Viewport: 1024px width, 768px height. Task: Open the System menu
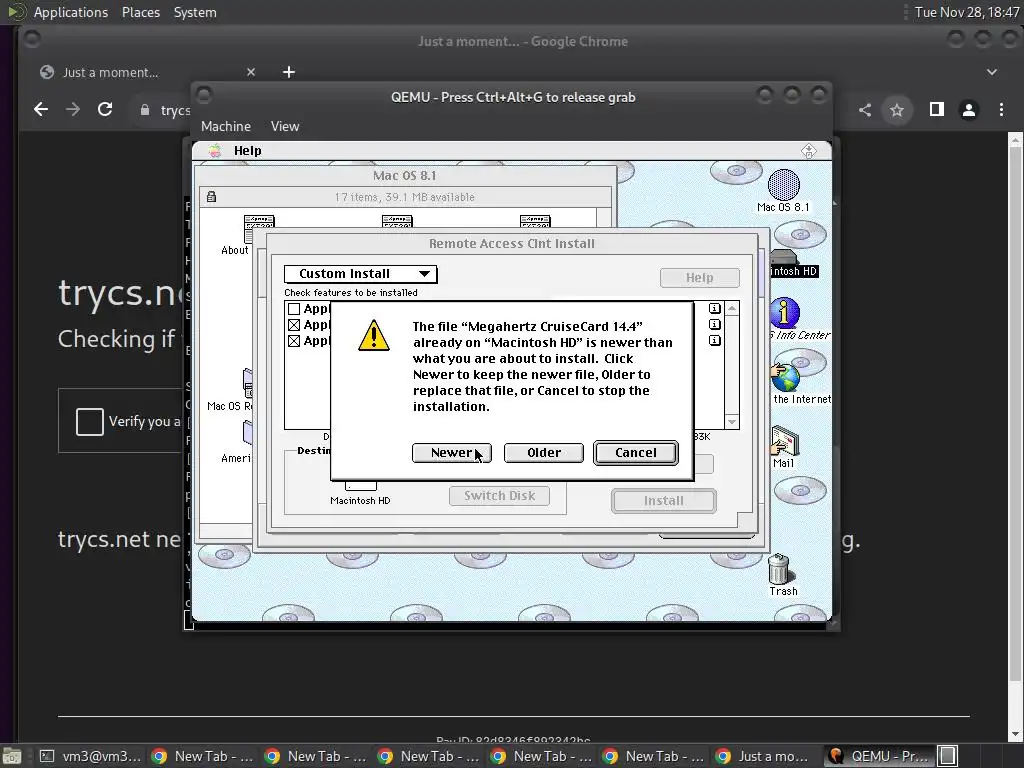195,12
